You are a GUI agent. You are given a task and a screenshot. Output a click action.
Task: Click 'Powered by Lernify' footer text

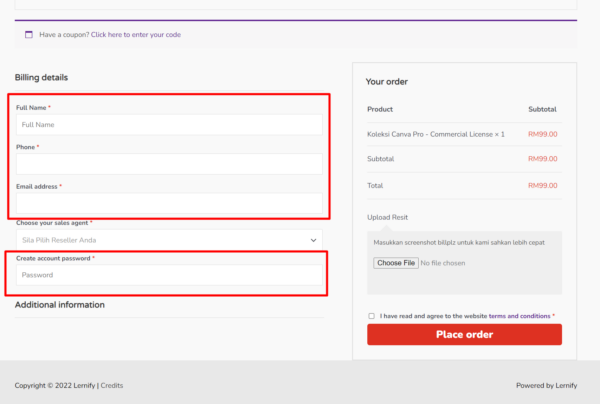544,385
